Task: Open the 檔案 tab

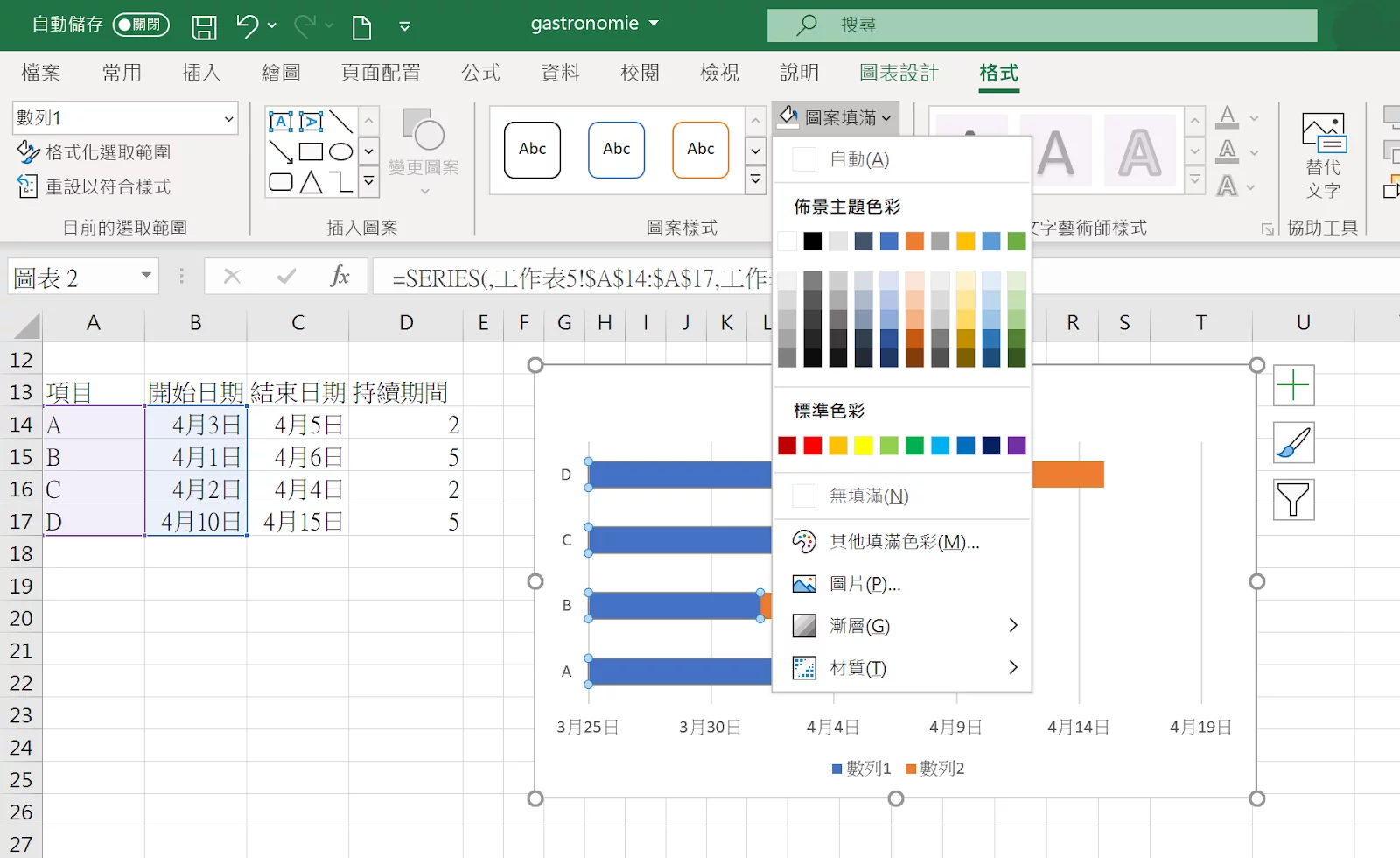Action: [x=41, y=73]
